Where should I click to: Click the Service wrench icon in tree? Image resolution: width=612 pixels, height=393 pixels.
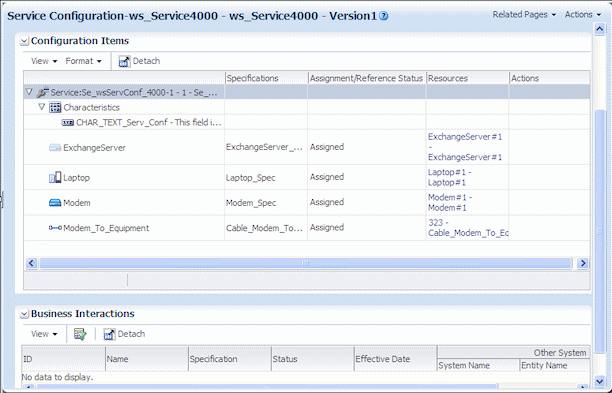pos(42,92)
